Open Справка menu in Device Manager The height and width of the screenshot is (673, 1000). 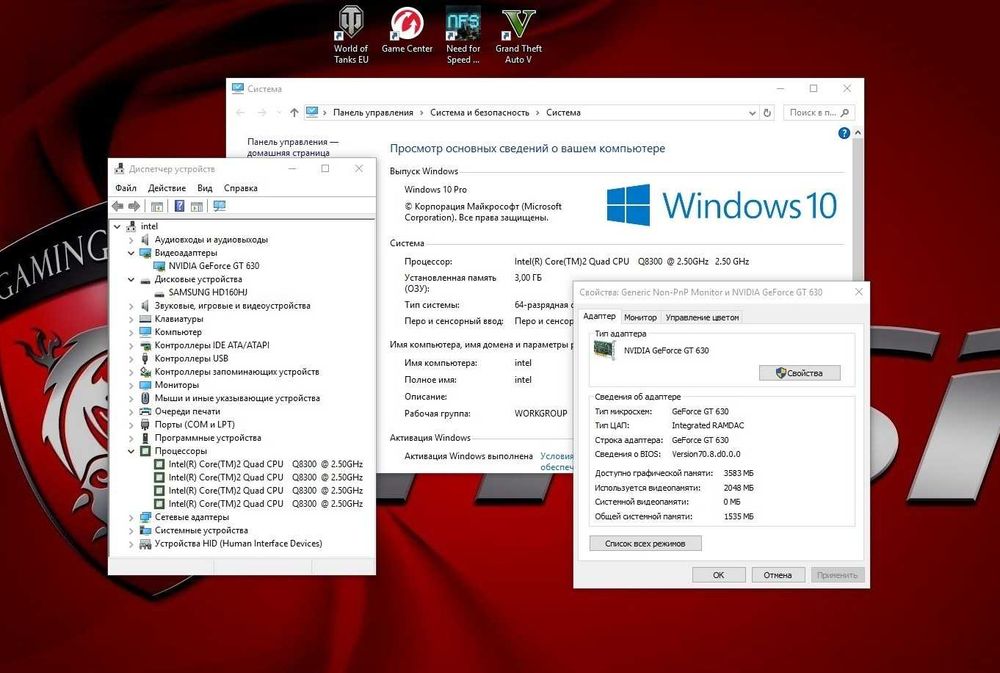click(x=240, y=188)
